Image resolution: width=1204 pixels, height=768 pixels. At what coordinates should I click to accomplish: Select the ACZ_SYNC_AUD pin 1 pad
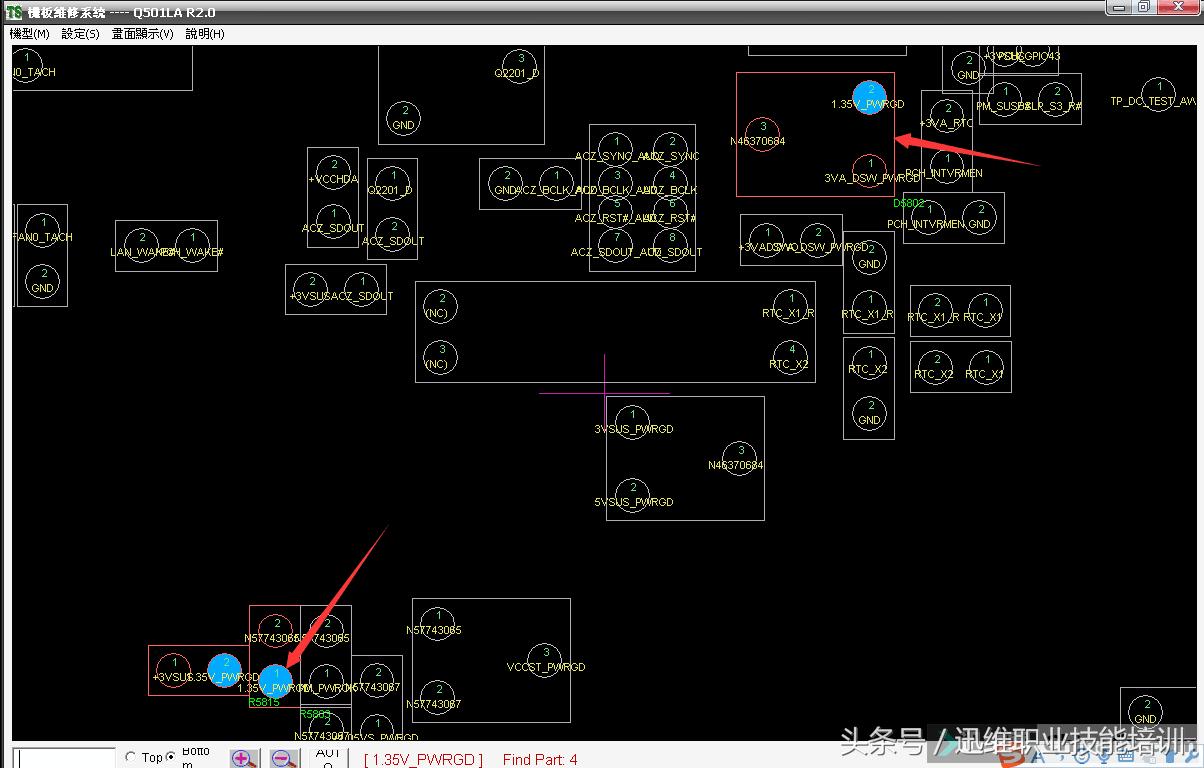coord(616,148)
